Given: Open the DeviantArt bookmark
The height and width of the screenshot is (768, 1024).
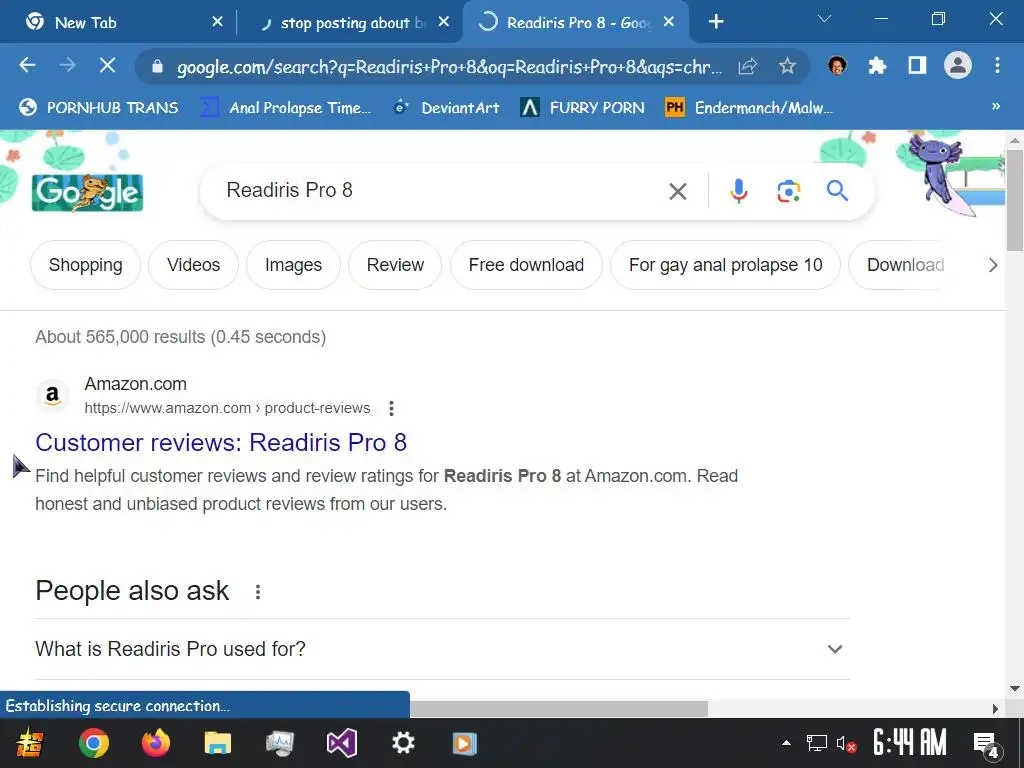Looking at the screenshot, I should pos(446,108).
